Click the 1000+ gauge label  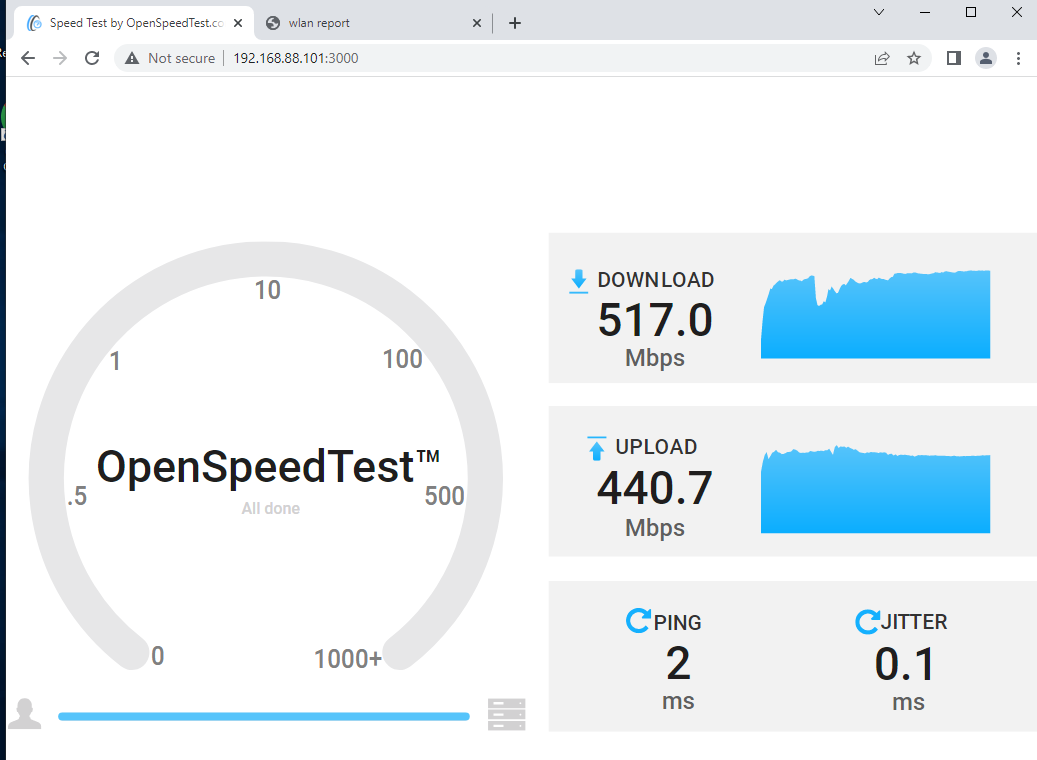click(348, 659)
